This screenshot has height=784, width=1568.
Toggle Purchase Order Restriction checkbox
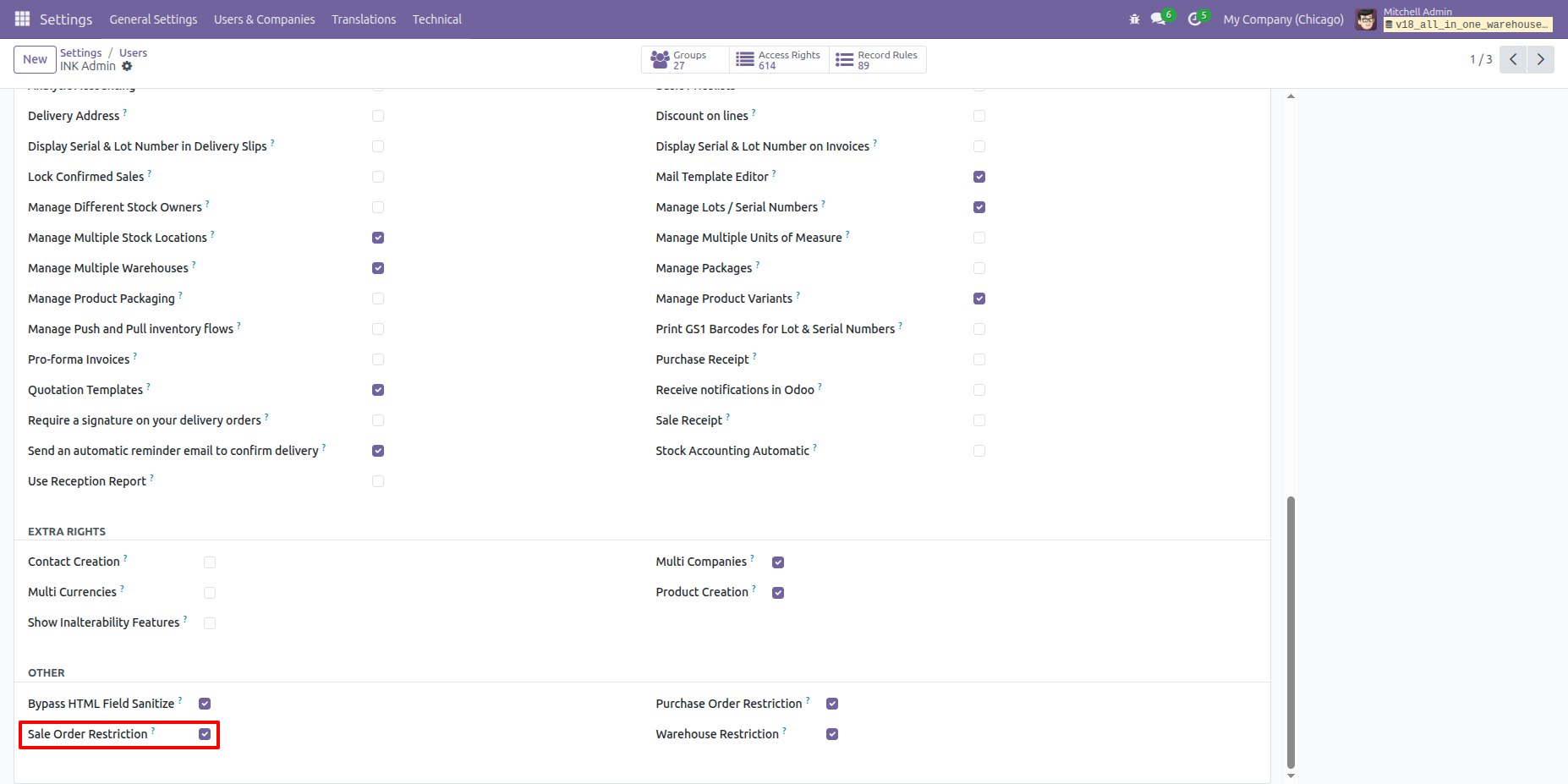click(x=832, y=704)
